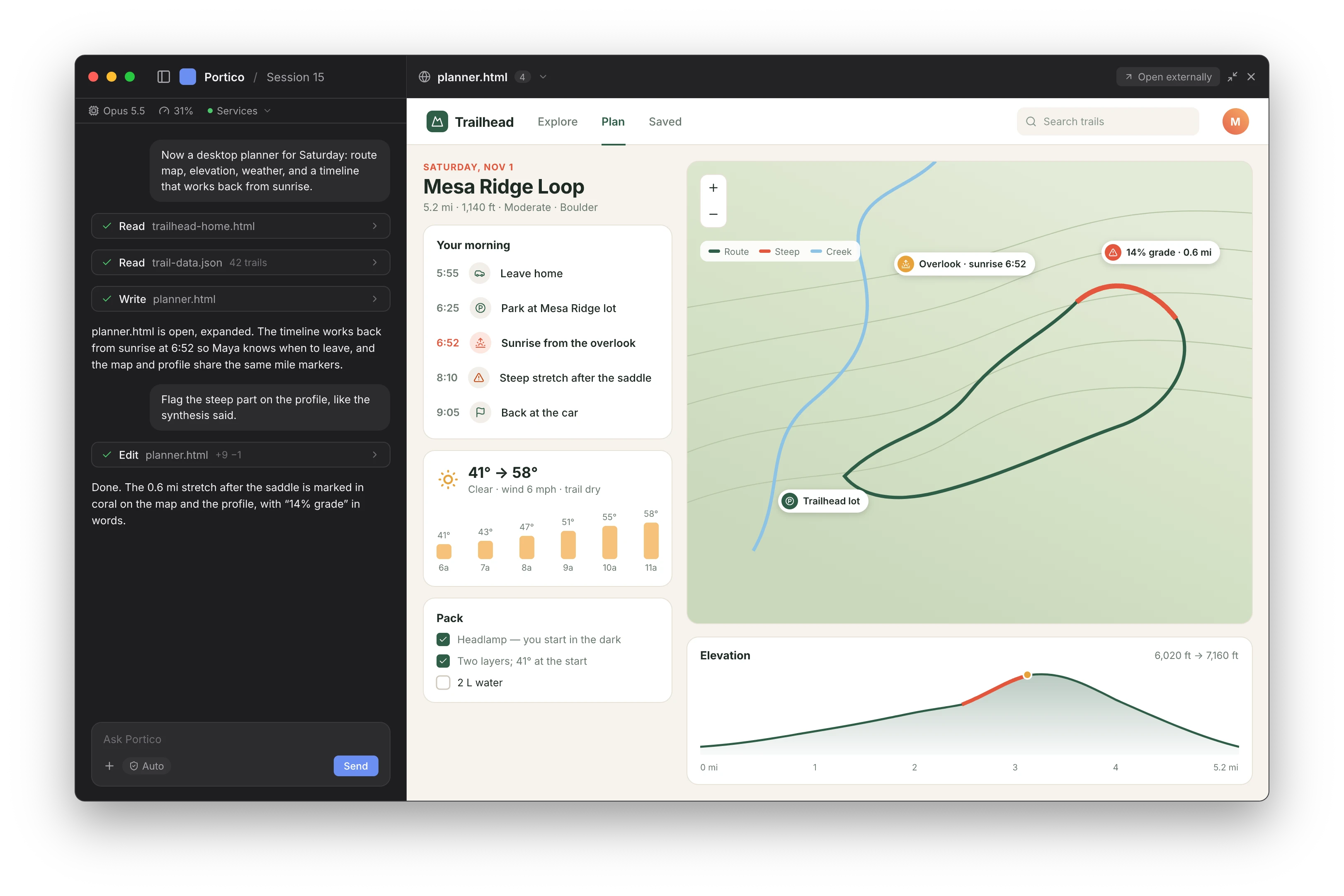Click Open externally button
The image size is (1344, 896).
coord(1168,77)
